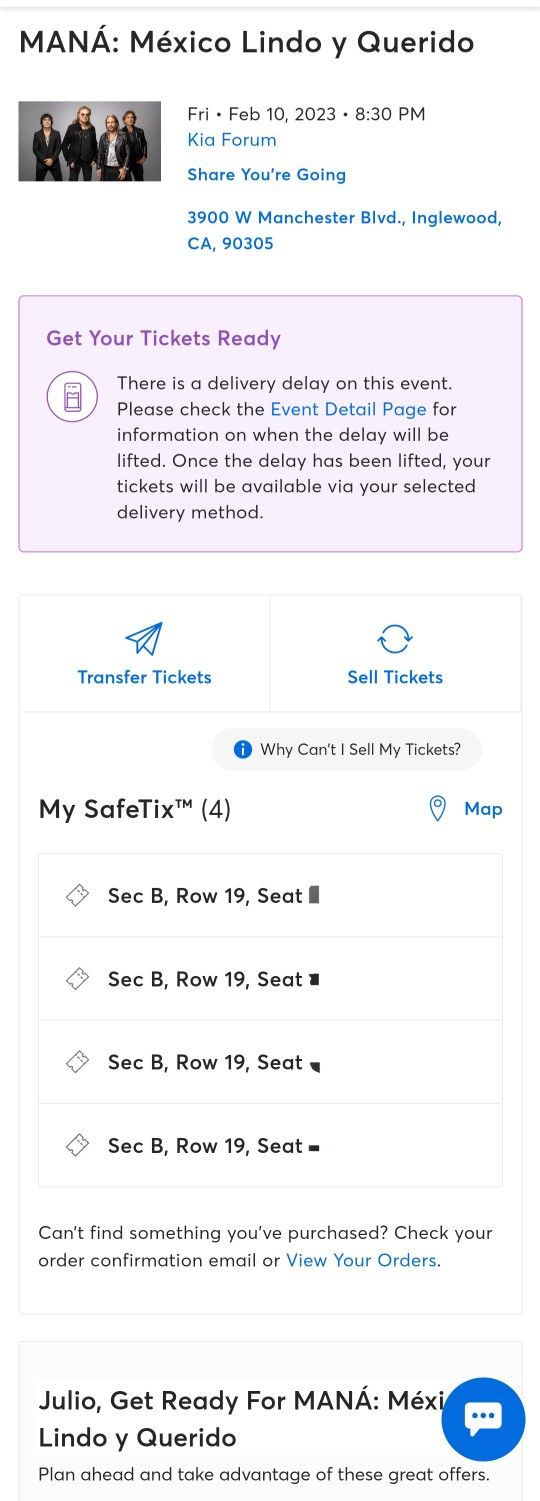Screen dimensions: 540x1501
Task: Select the Transfer Tickets label
Action: click(x=145, y=677)
